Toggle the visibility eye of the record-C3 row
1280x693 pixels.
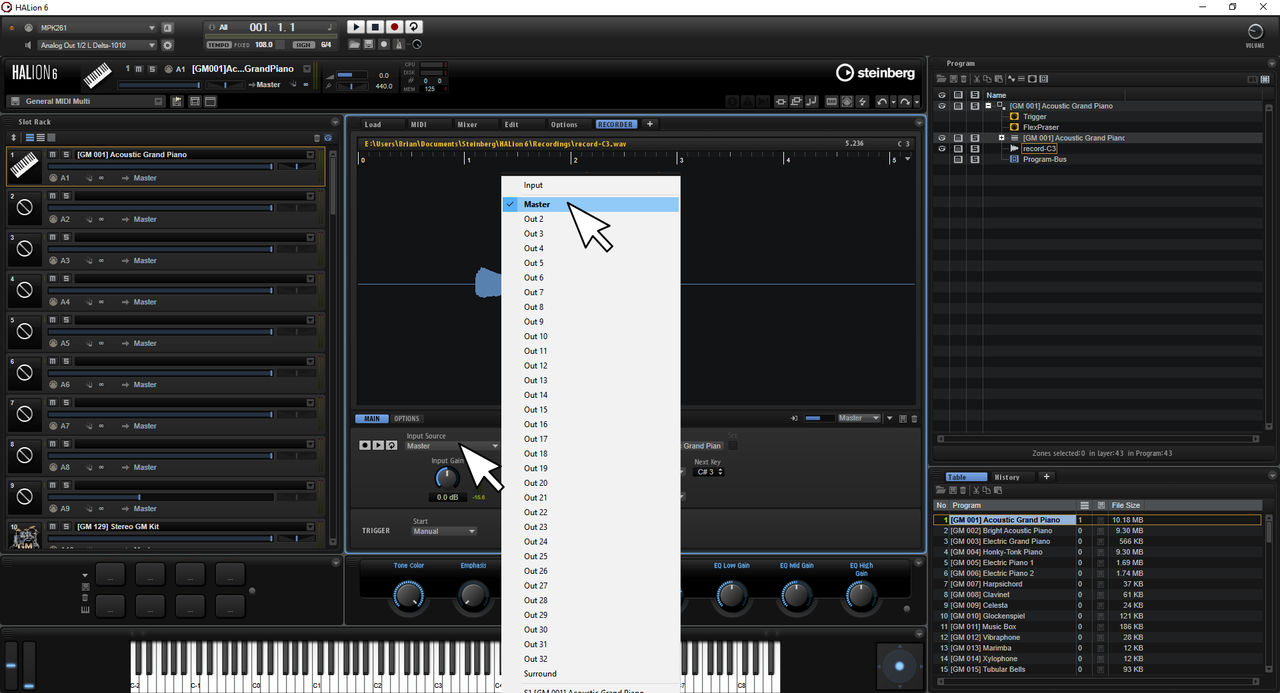(941, 148)
